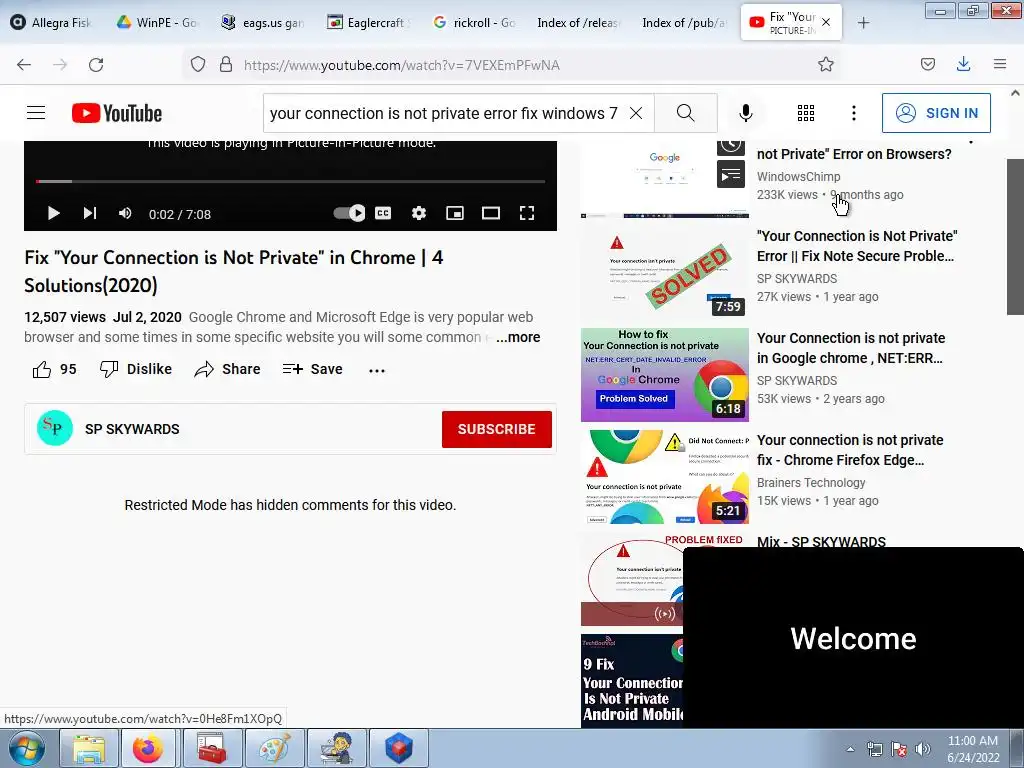Image resolution: width=1024 pixels, height=768 pixels.
Task: Open the WindowsChimp channel name
Action: 799,176
